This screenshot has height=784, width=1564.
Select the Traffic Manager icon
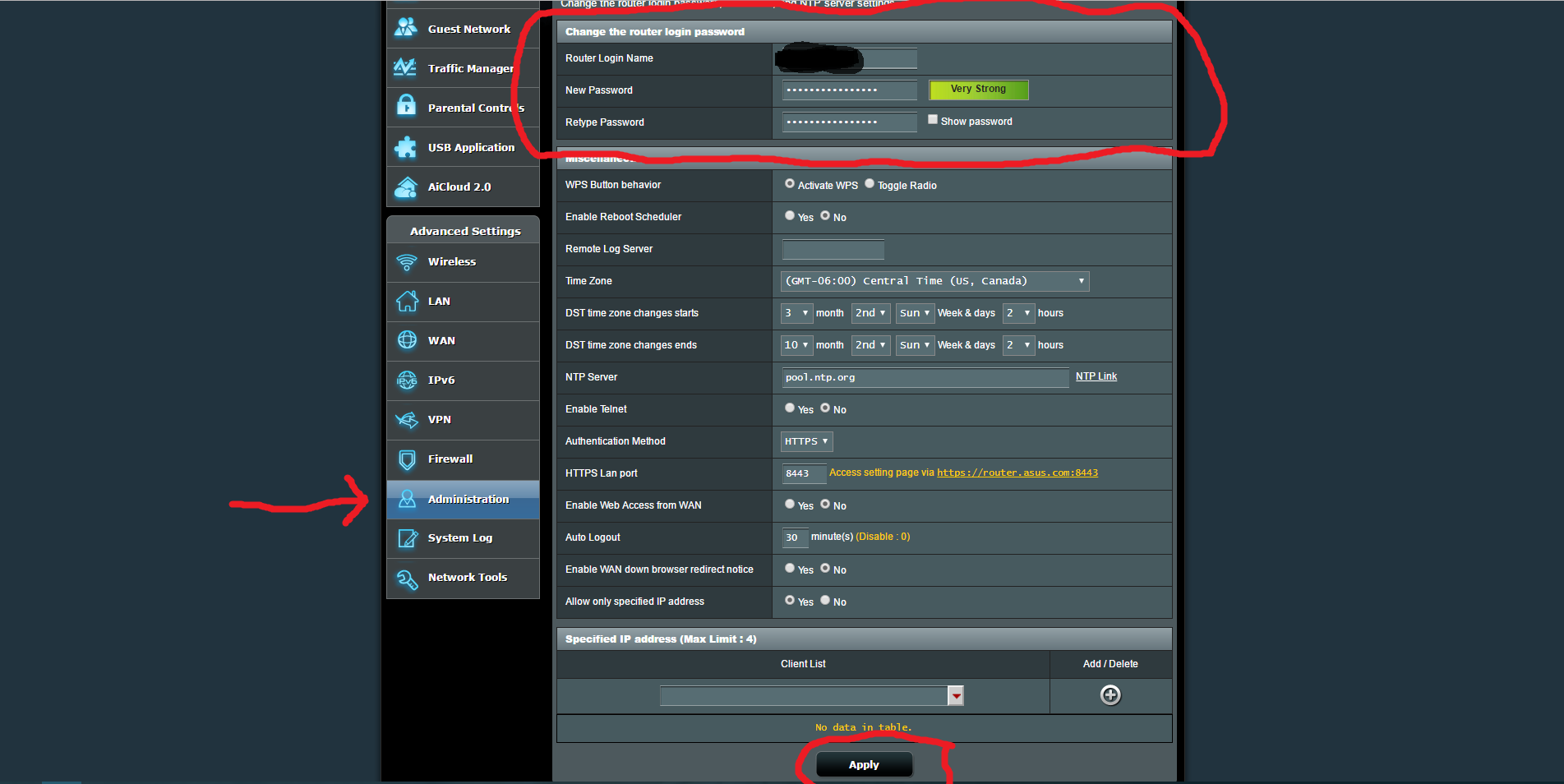tap(406, 67)
